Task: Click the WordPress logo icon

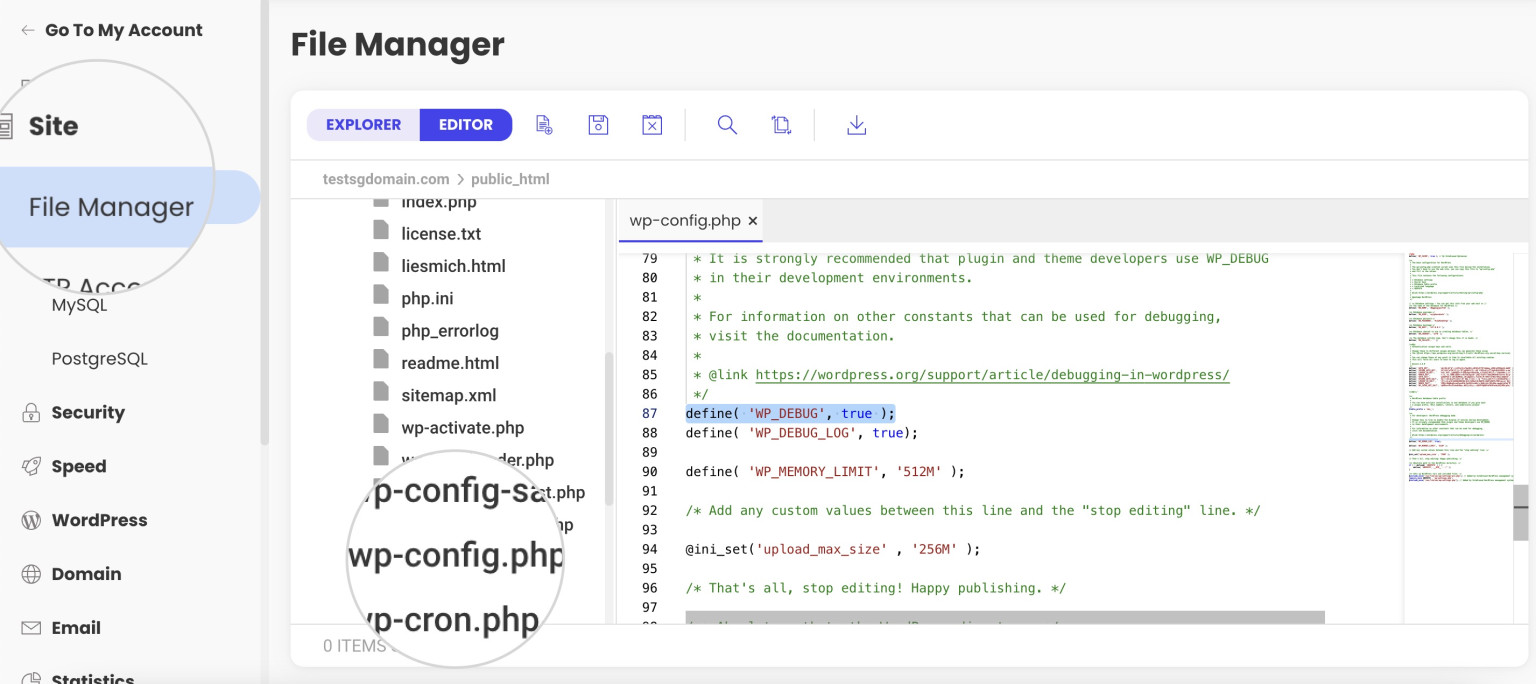Action: 31,520
